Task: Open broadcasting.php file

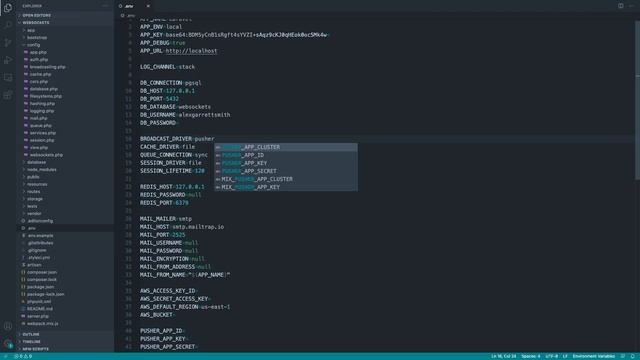Action: click(x=65, y=67)
